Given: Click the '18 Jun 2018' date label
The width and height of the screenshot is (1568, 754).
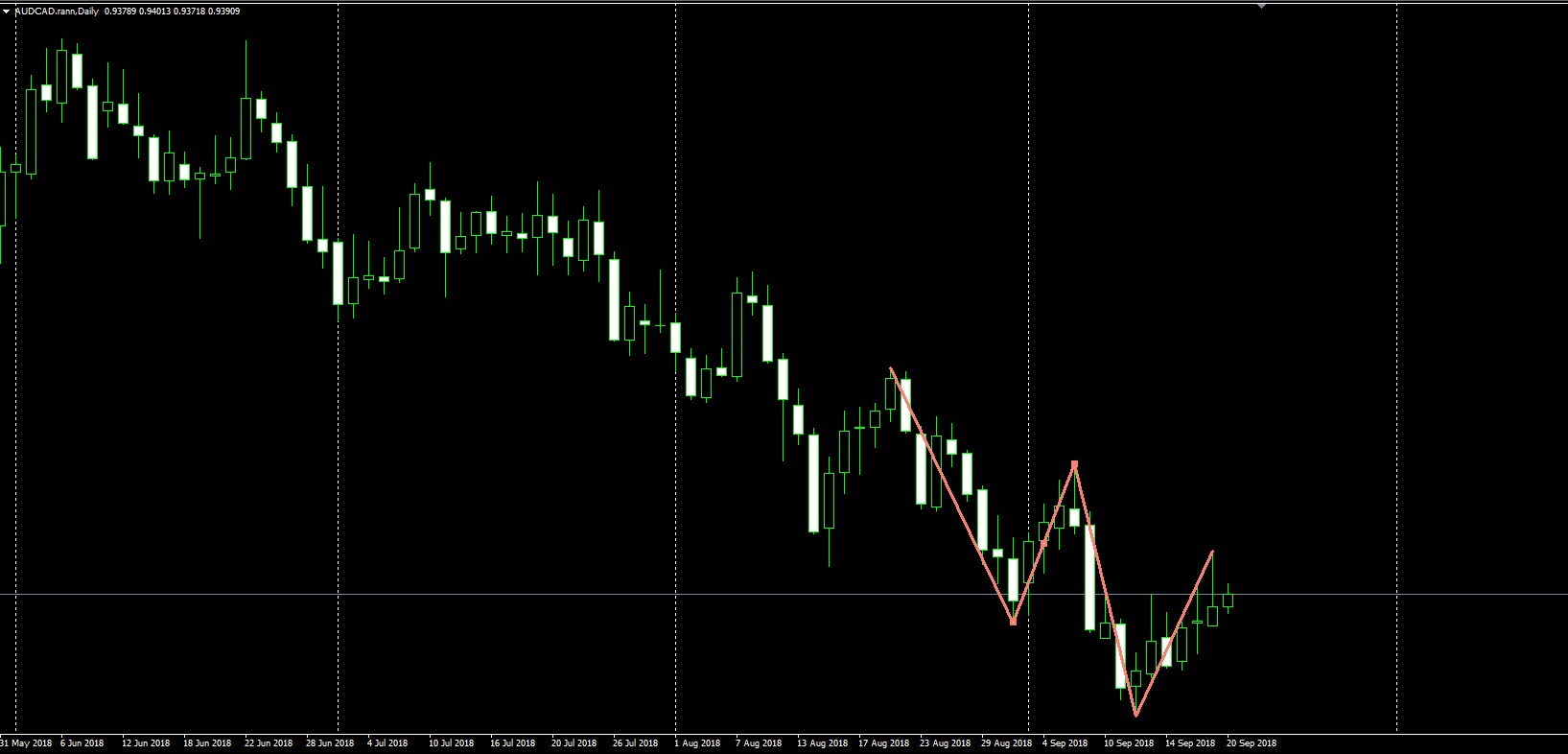Looking at the screenshot, I should tap(207, 743).
